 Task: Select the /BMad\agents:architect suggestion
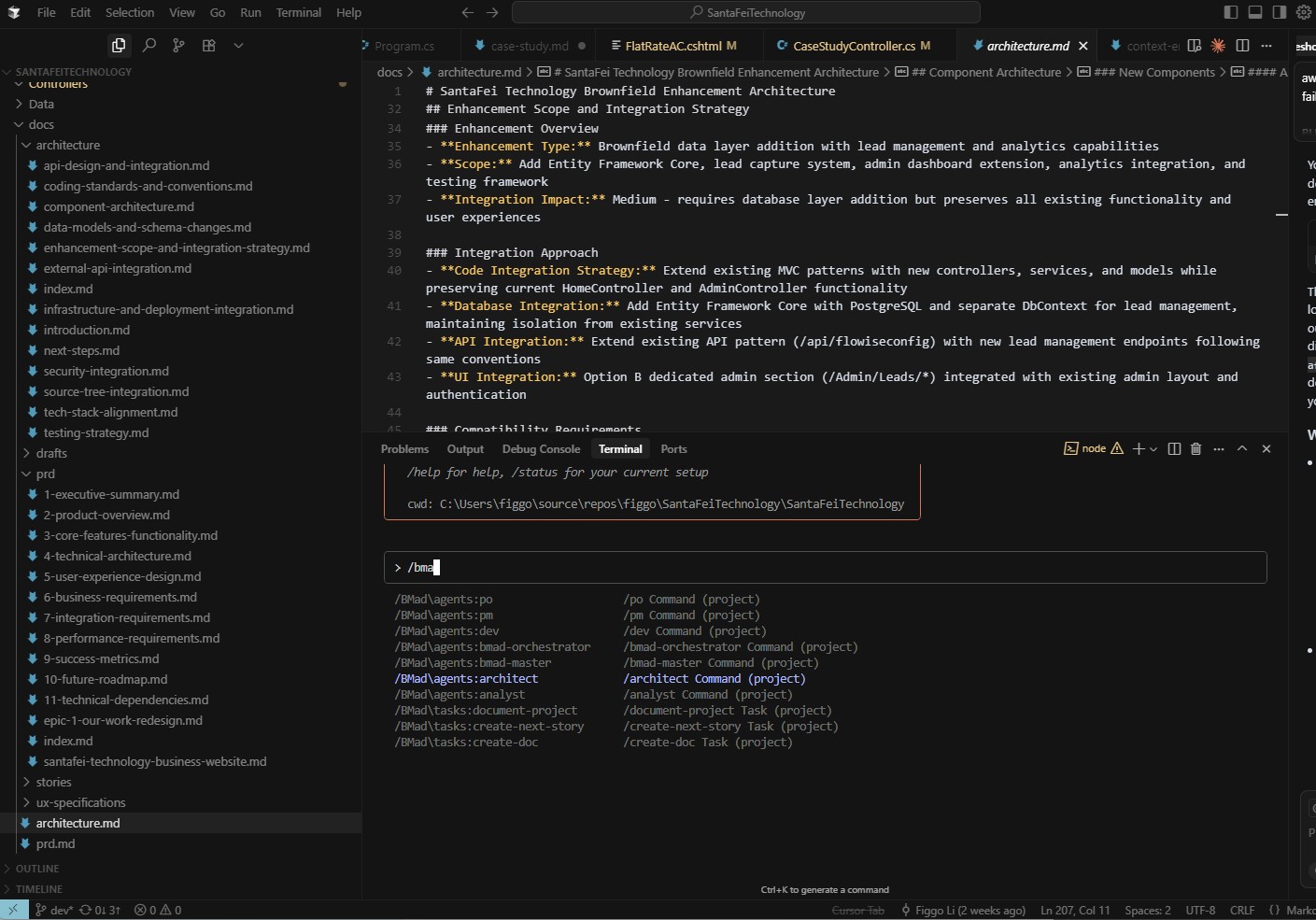click(x=466, y=679)
